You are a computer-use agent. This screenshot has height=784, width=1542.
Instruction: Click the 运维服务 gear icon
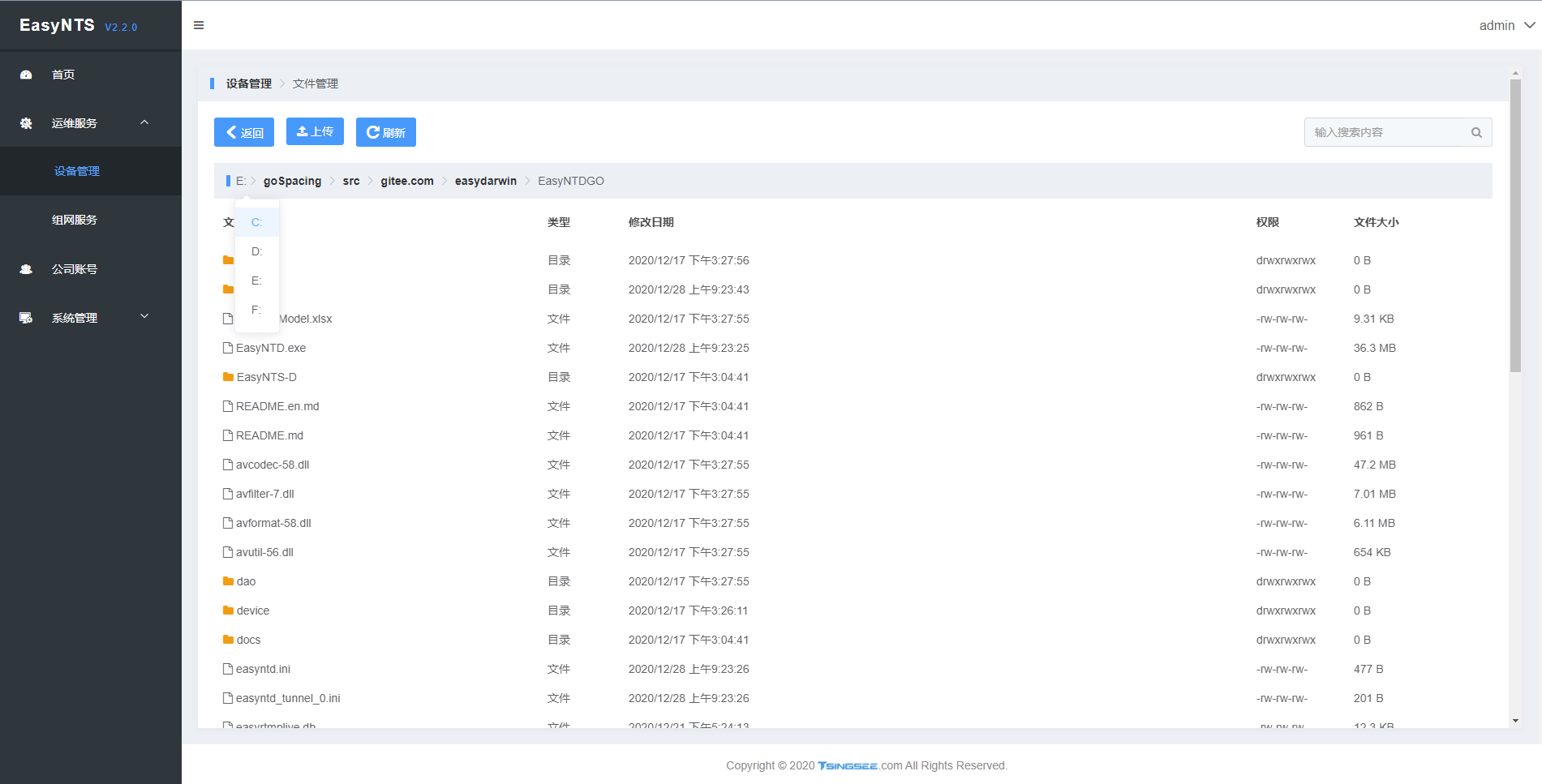coord(26,123)
